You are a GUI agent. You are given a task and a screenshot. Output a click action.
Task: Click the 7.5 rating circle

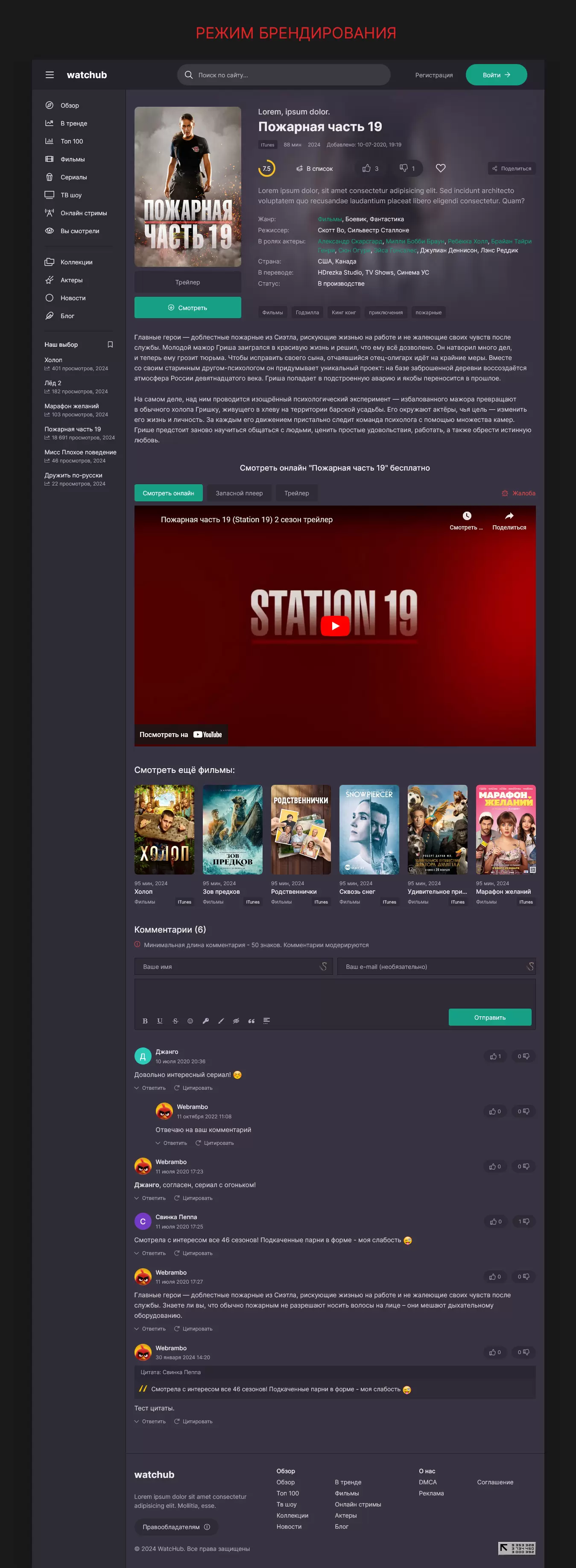click(x=267, y=169)
